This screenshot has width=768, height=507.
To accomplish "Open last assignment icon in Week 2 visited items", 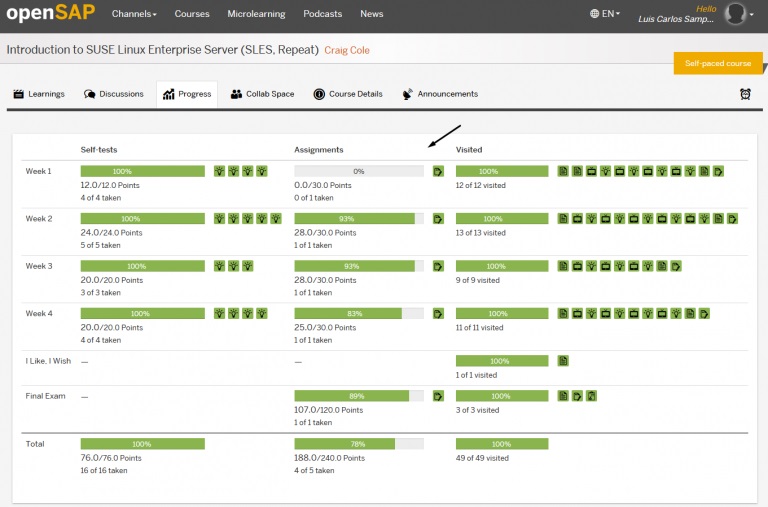I will click(x=733, y=218).
